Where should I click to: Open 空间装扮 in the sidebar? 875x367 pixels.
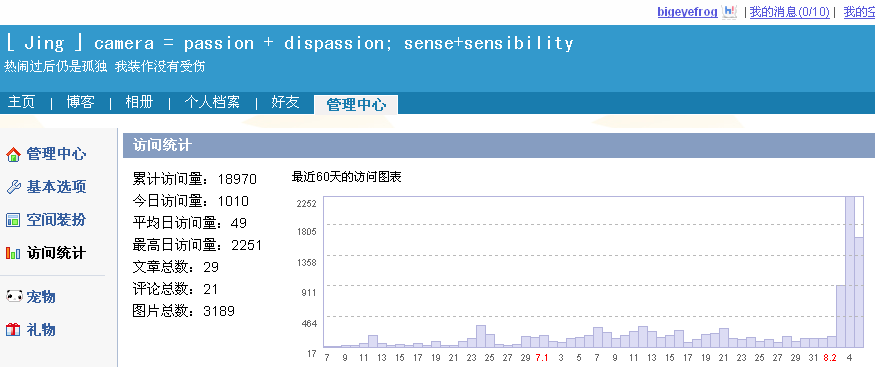click(x=56, y=220)
